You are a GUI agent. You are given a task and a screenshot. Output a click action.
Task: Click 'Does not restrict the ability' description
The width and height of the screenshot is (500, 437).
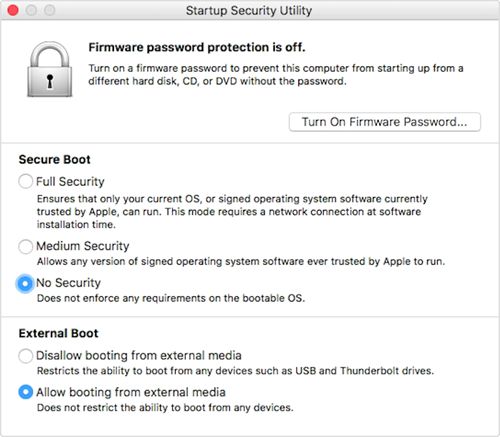[165, 407]
